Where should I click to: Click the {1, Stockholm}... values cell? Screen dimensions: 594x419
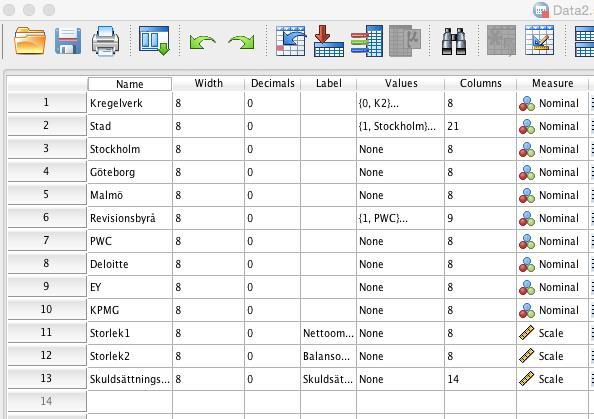[400, 126]
